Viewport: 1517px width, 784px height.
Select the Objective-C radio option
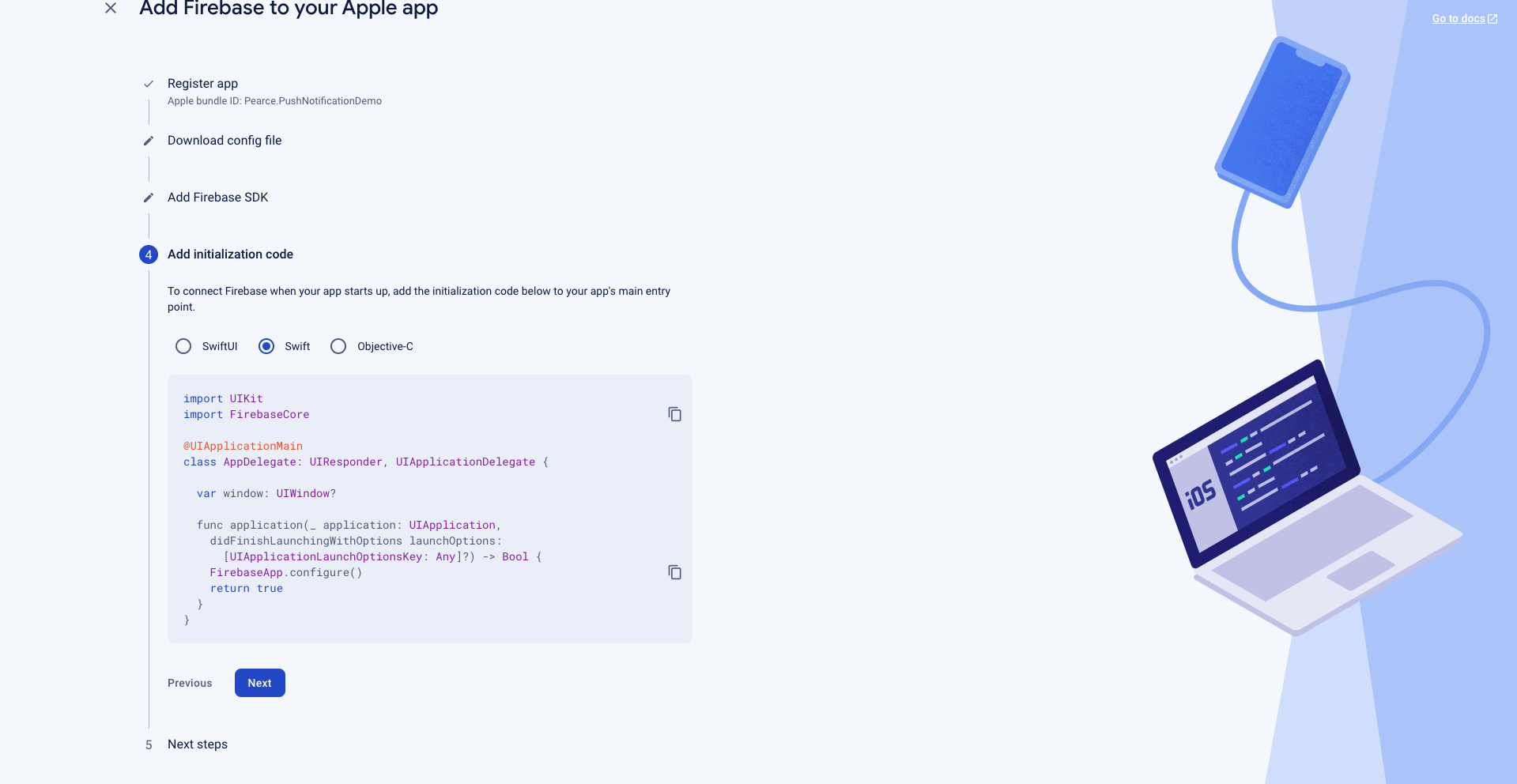(338, 346)
